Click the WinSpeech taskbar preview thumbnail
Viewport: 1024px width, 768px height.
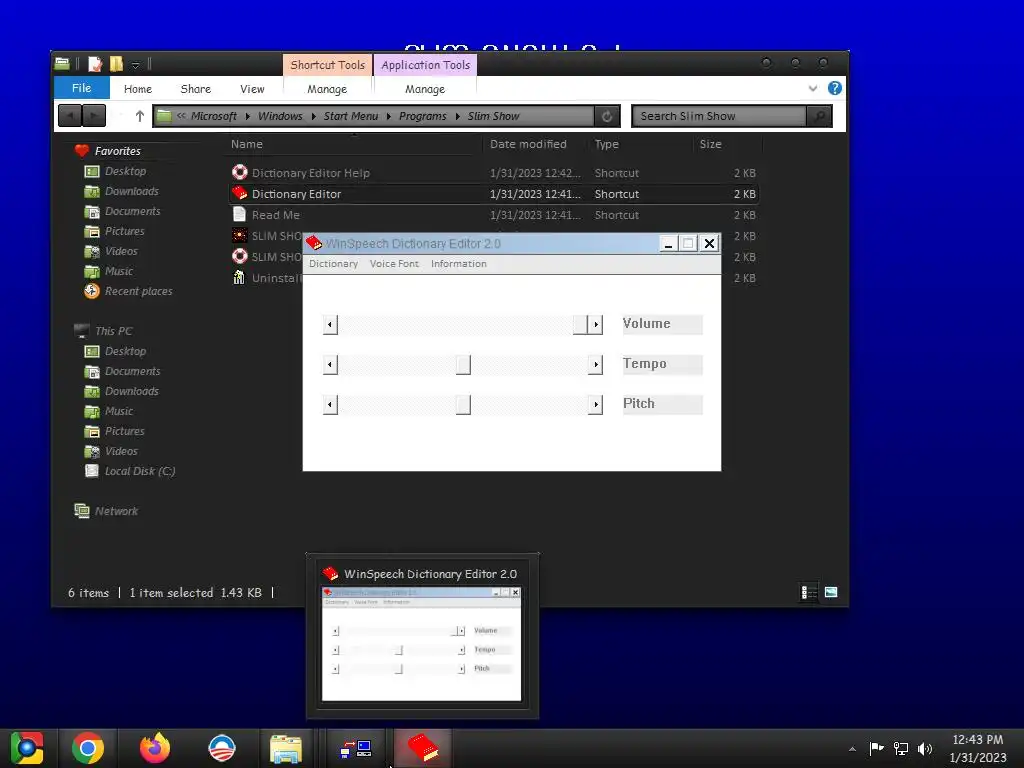[x=421, y=644]
